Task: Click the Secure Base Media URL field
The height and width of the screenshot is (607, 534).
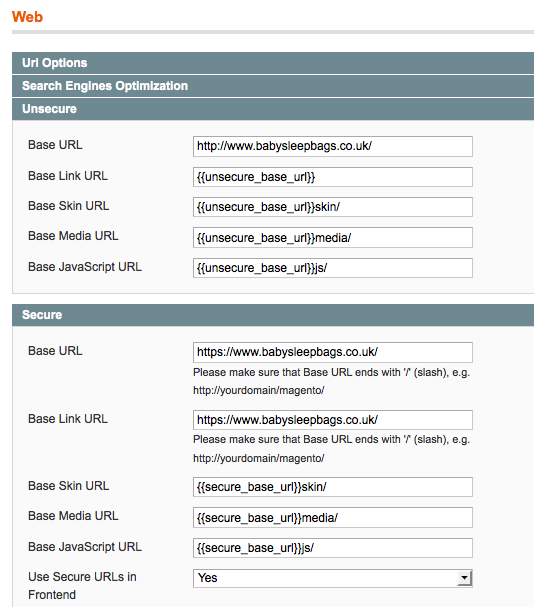Action: coord(333,518)
